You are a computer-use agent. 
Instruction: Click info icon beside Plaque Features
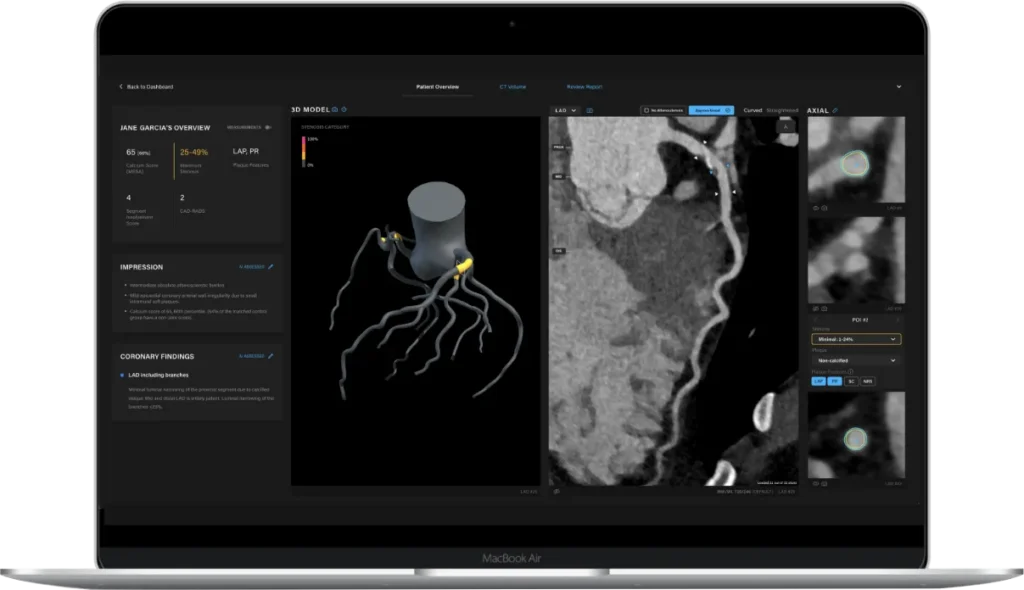pyautogui.click(x=850, y=372)
